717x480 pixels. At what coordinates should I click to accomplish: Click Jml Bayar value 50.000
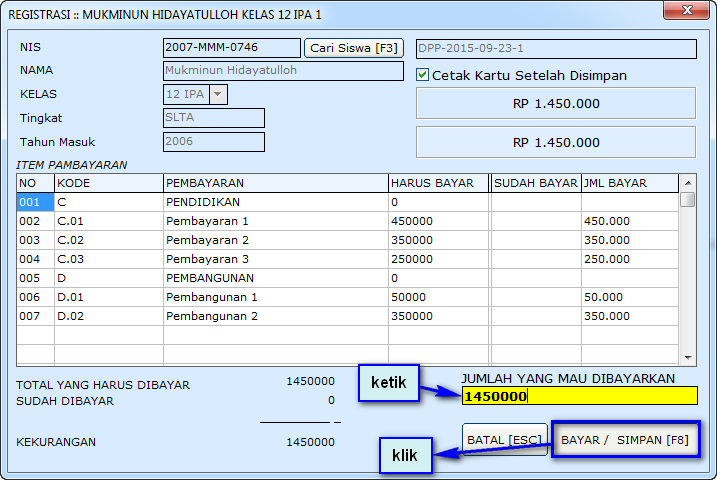click(630, 297)
